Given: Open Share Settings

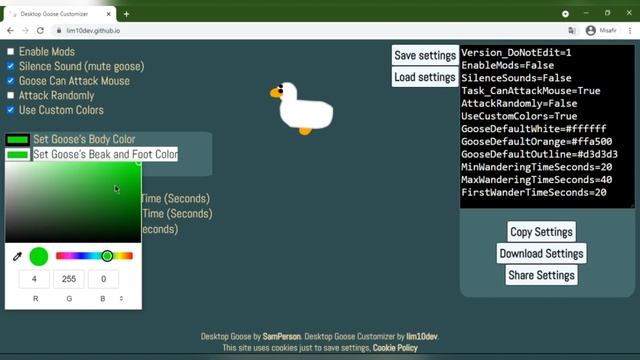Looking at the screenshot, I should point(541,275).
